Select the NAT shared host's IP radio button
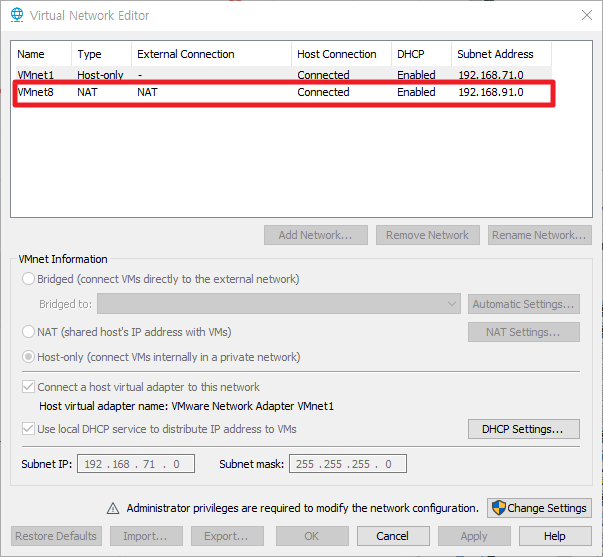The width and height of the screenshot is (603, 557). point(28,332)
